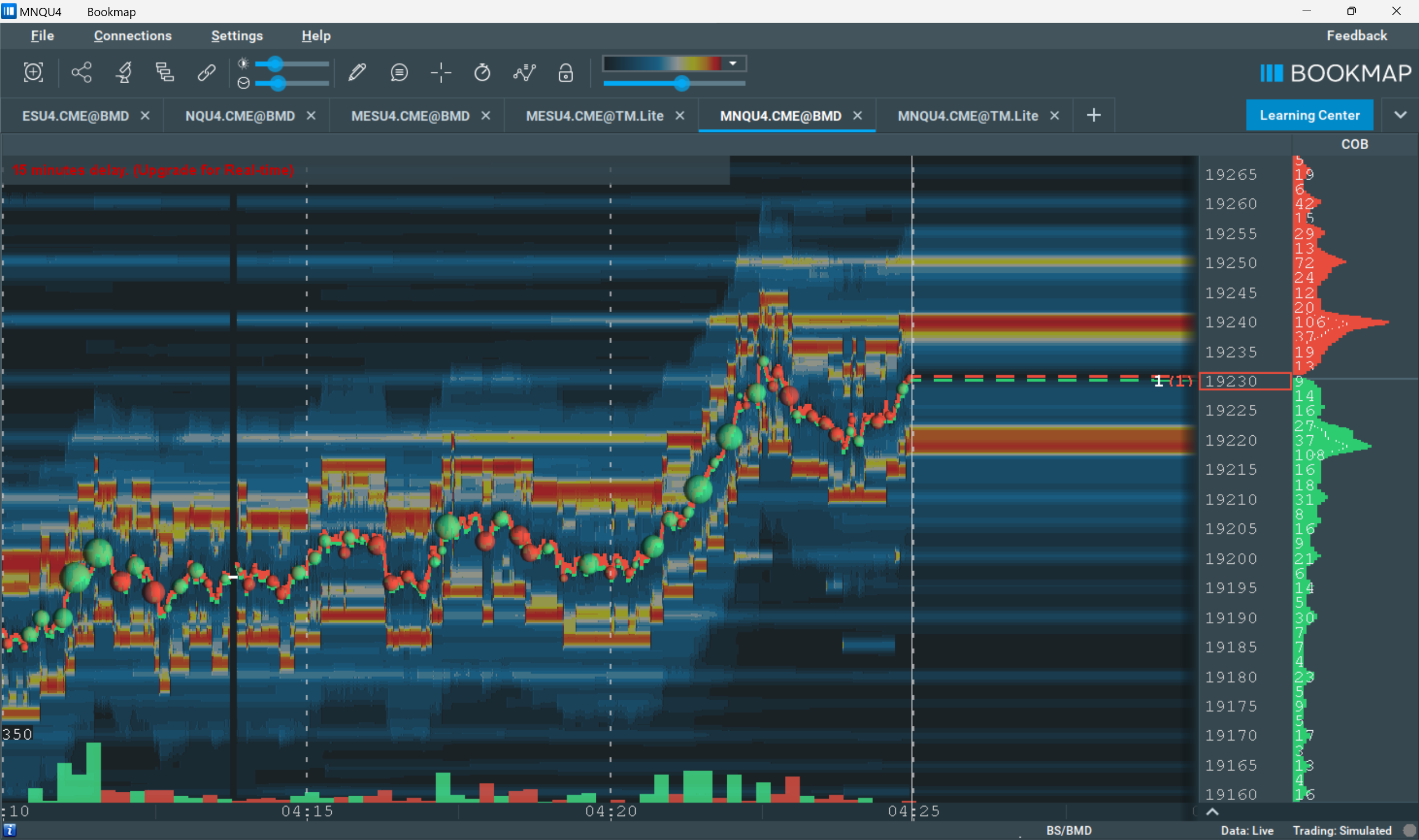Open the Connections menu

pos(133,35)
